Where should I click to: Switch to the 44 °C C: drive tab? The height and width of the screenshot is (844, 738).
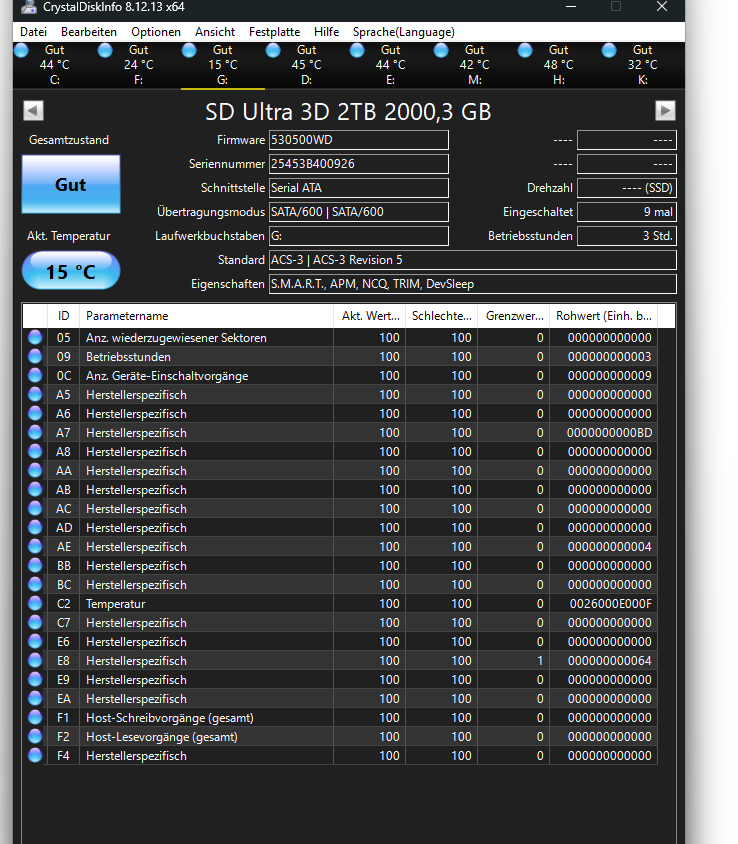[54, 65]
